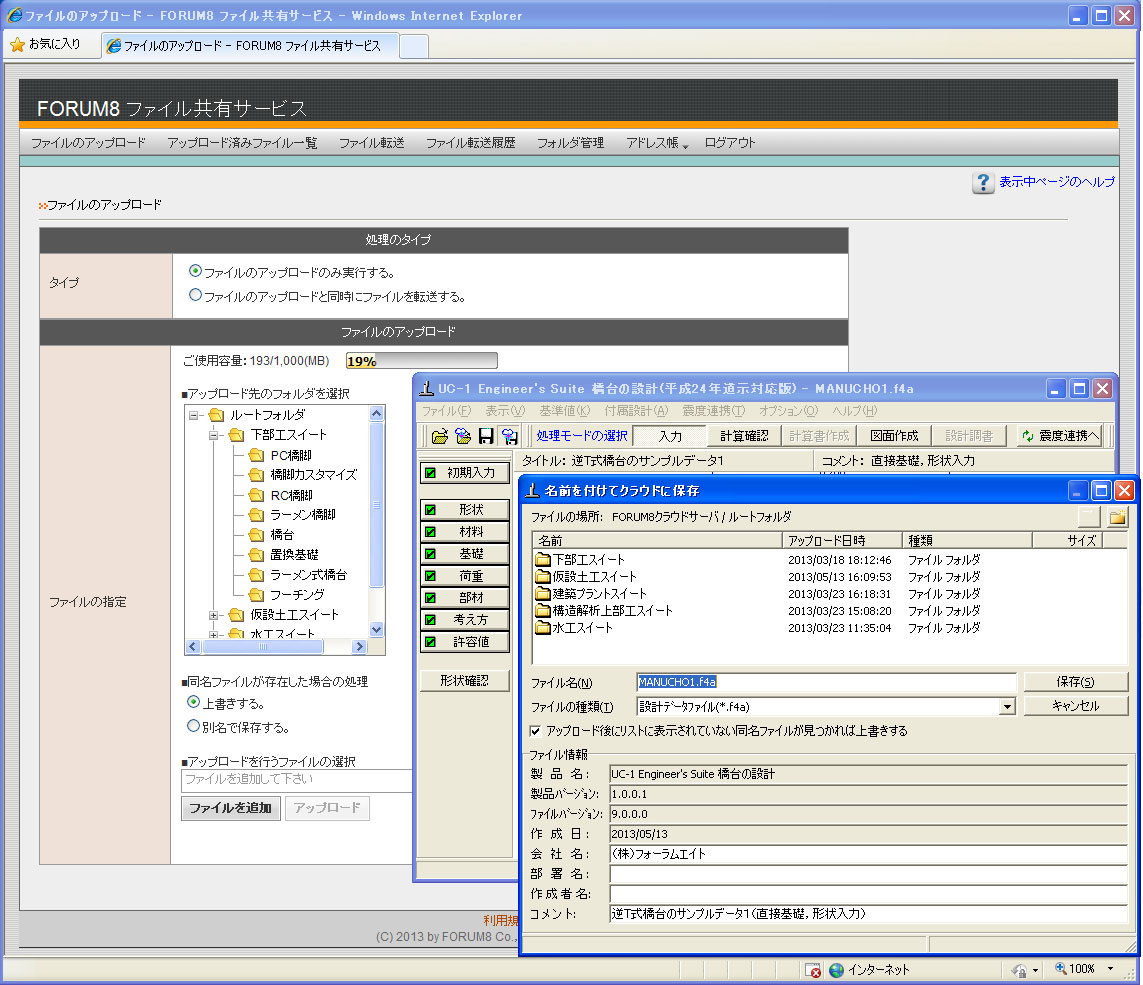Expand the 仮設土工スイート tree node
This screenshot has width=1143, height=985.
[214, 615]
